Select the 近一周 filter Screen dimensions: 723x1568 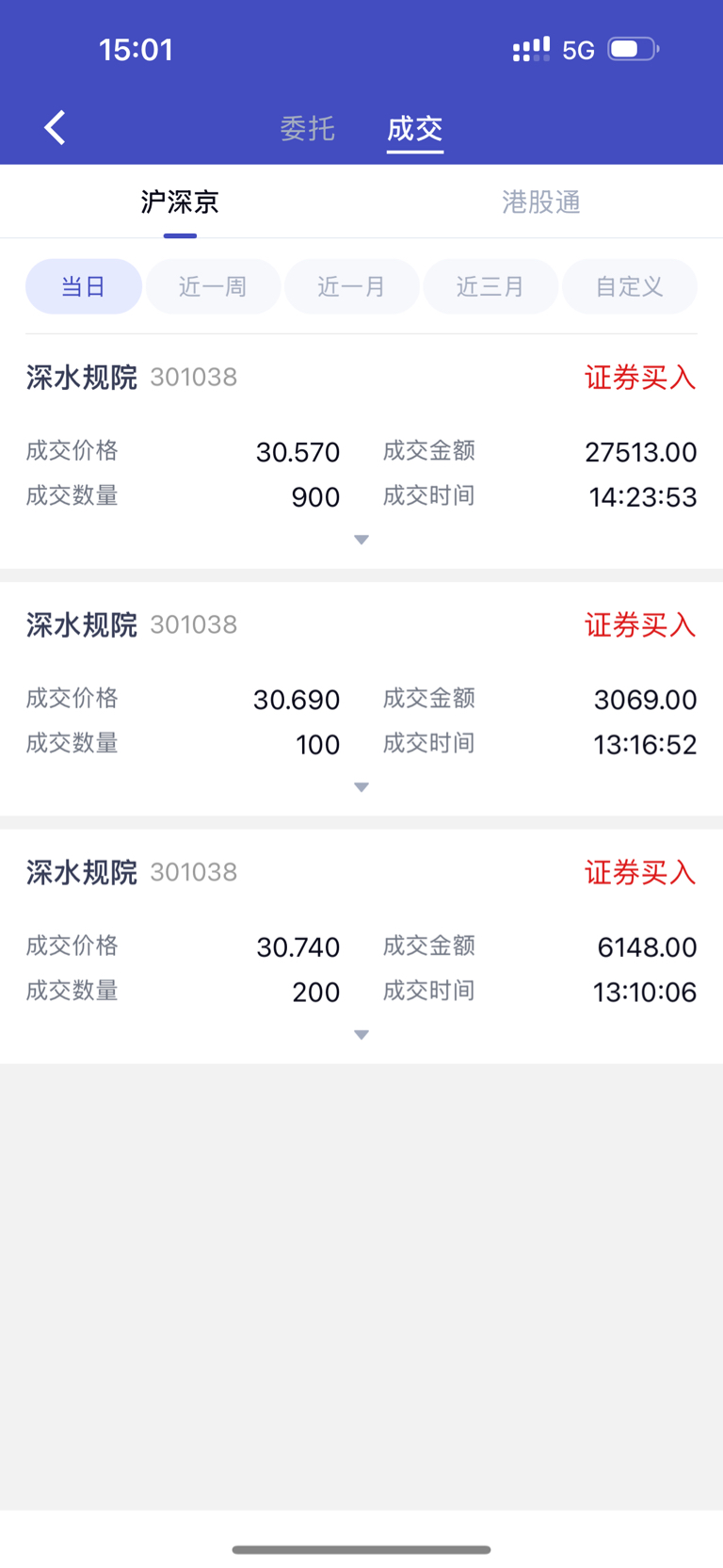[x=213, y=286]
